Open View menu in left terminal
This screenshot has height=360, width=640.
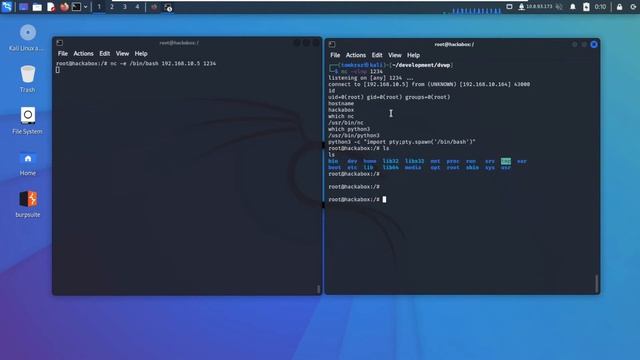122,53
